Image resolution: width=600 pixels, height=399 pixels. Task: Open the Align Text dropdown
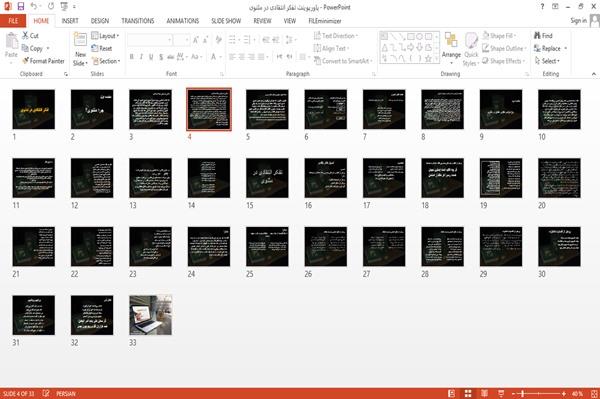[331, 48]
